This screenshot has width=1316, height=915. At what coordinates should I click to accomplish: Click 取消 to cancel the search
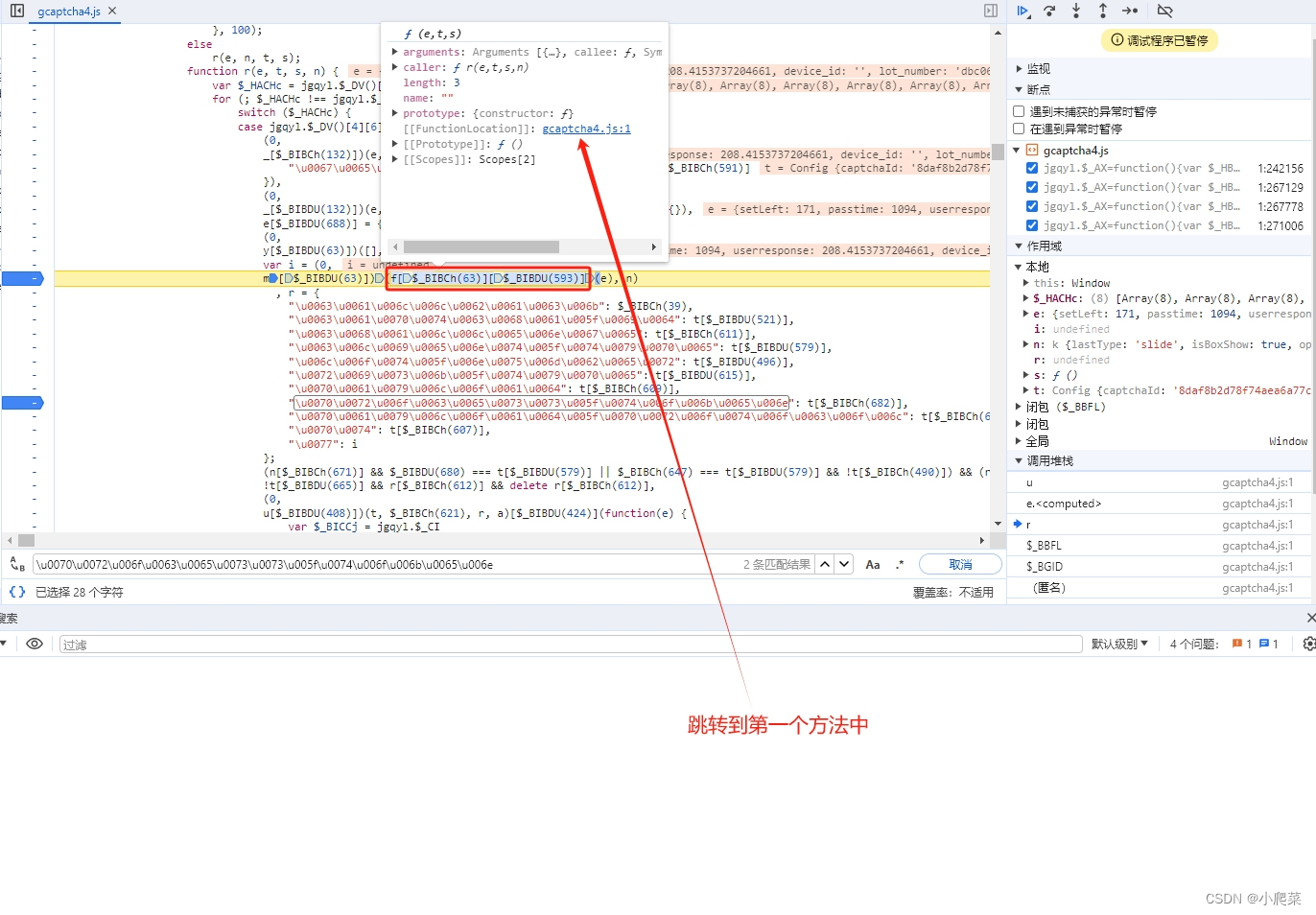click(x=960, y=564)
